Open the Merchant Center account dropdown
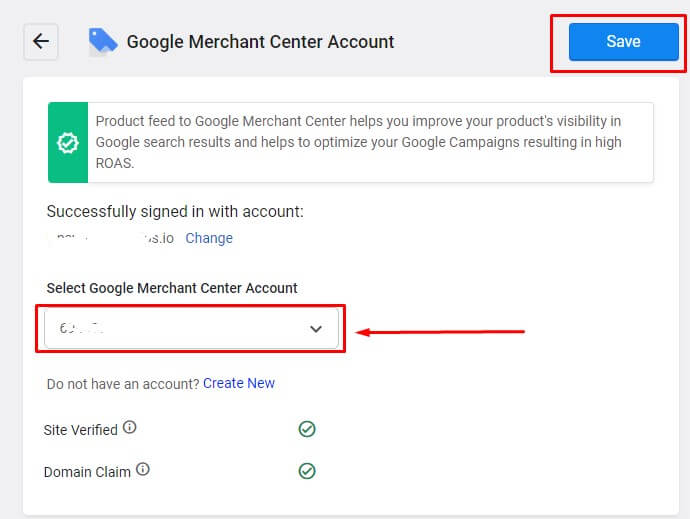 click(191, 328)
